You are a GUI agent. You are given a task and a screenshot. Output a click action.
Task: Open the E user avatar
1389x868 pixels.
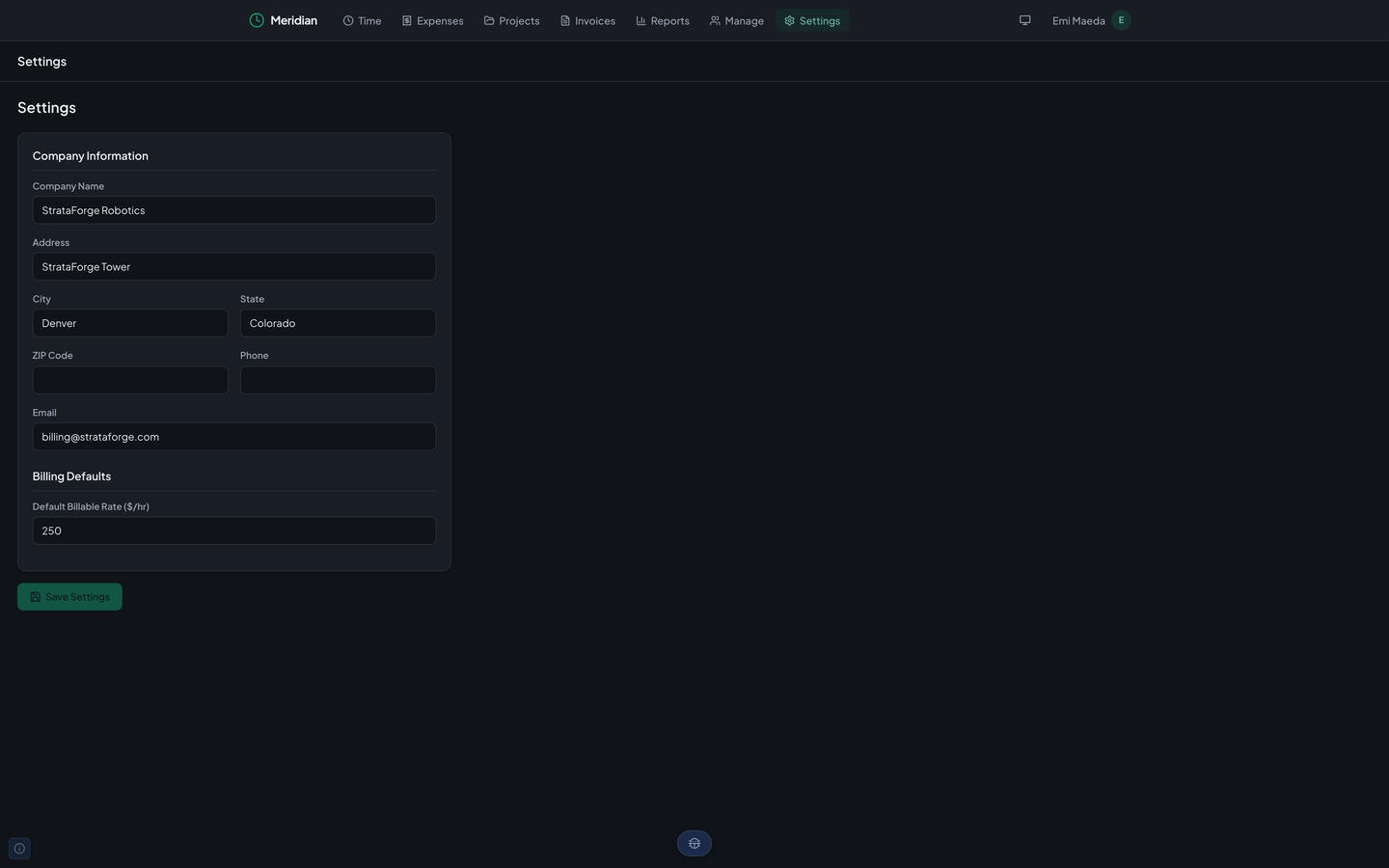(x=1121, y=20)
